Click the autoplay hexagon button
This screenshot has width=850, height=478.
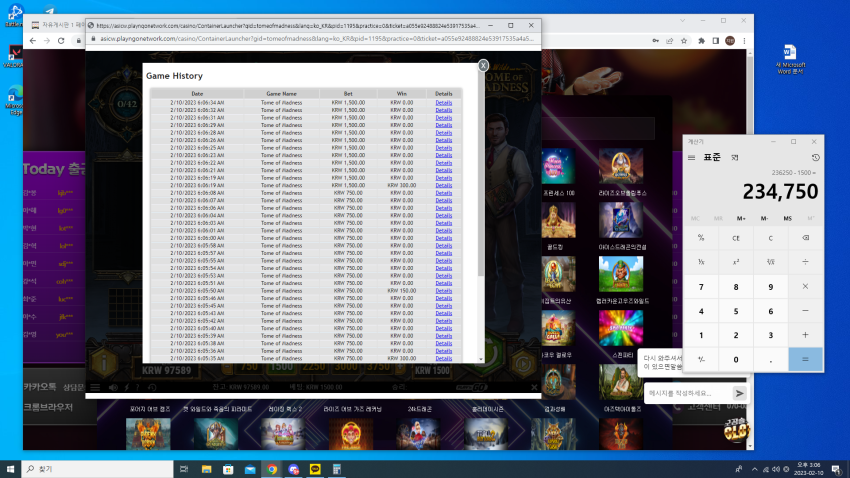[x=523, y=364]
